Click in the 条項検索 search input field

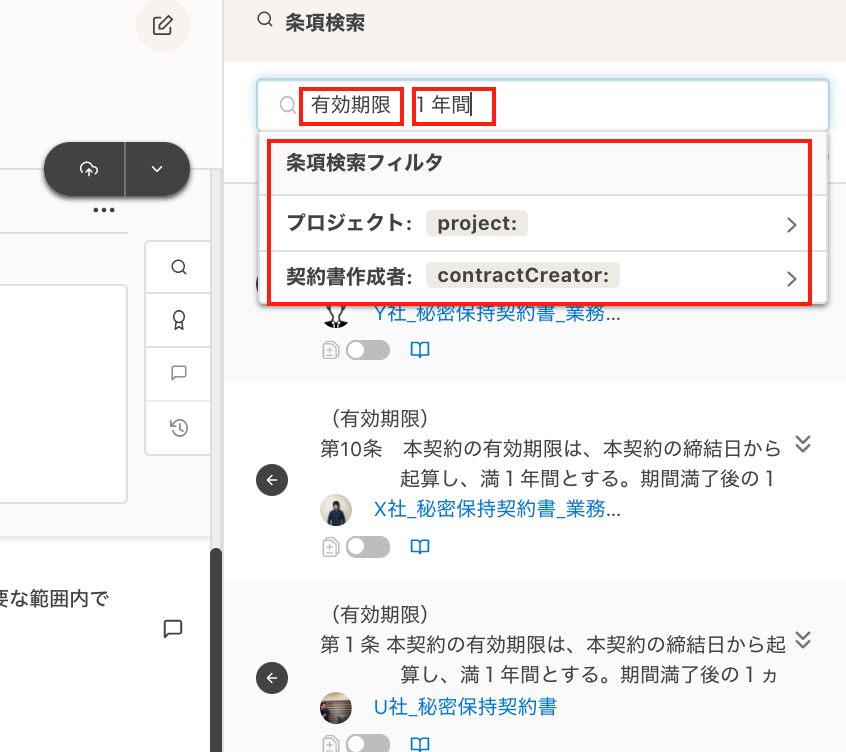pos(650,104)
